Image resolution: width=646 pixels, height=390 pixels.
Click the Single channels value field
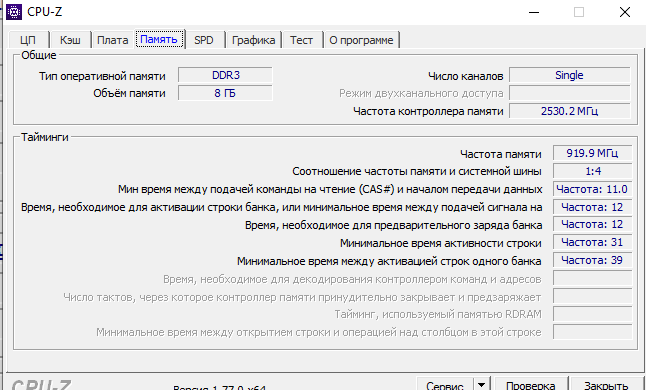pos(569,75)
